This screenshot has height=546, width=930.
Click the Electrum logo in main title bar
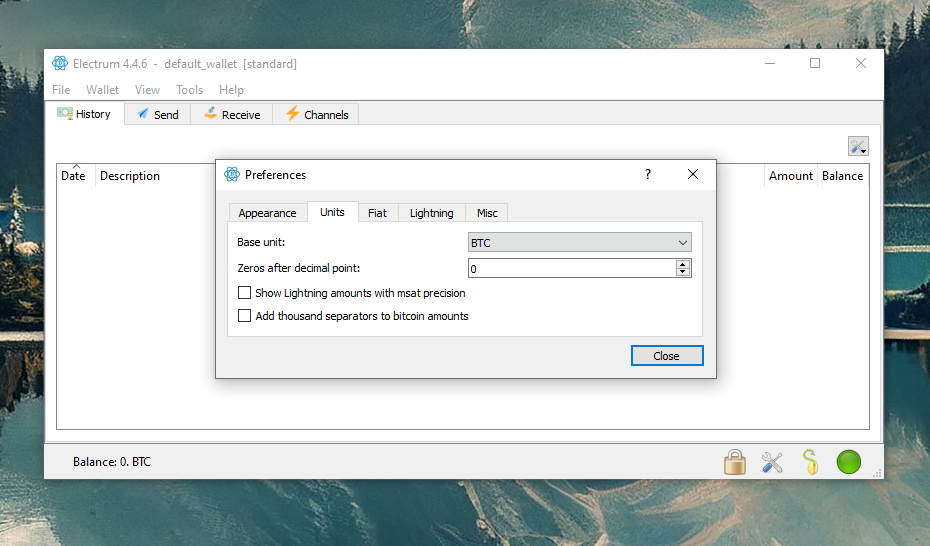[60, 64]
